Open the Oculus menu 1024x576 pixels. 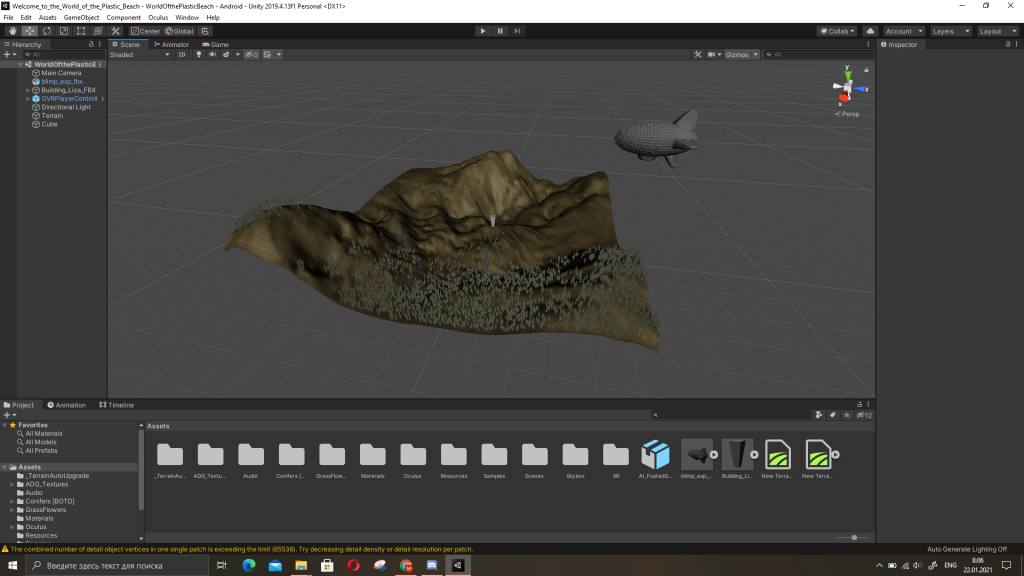[158, 18]
